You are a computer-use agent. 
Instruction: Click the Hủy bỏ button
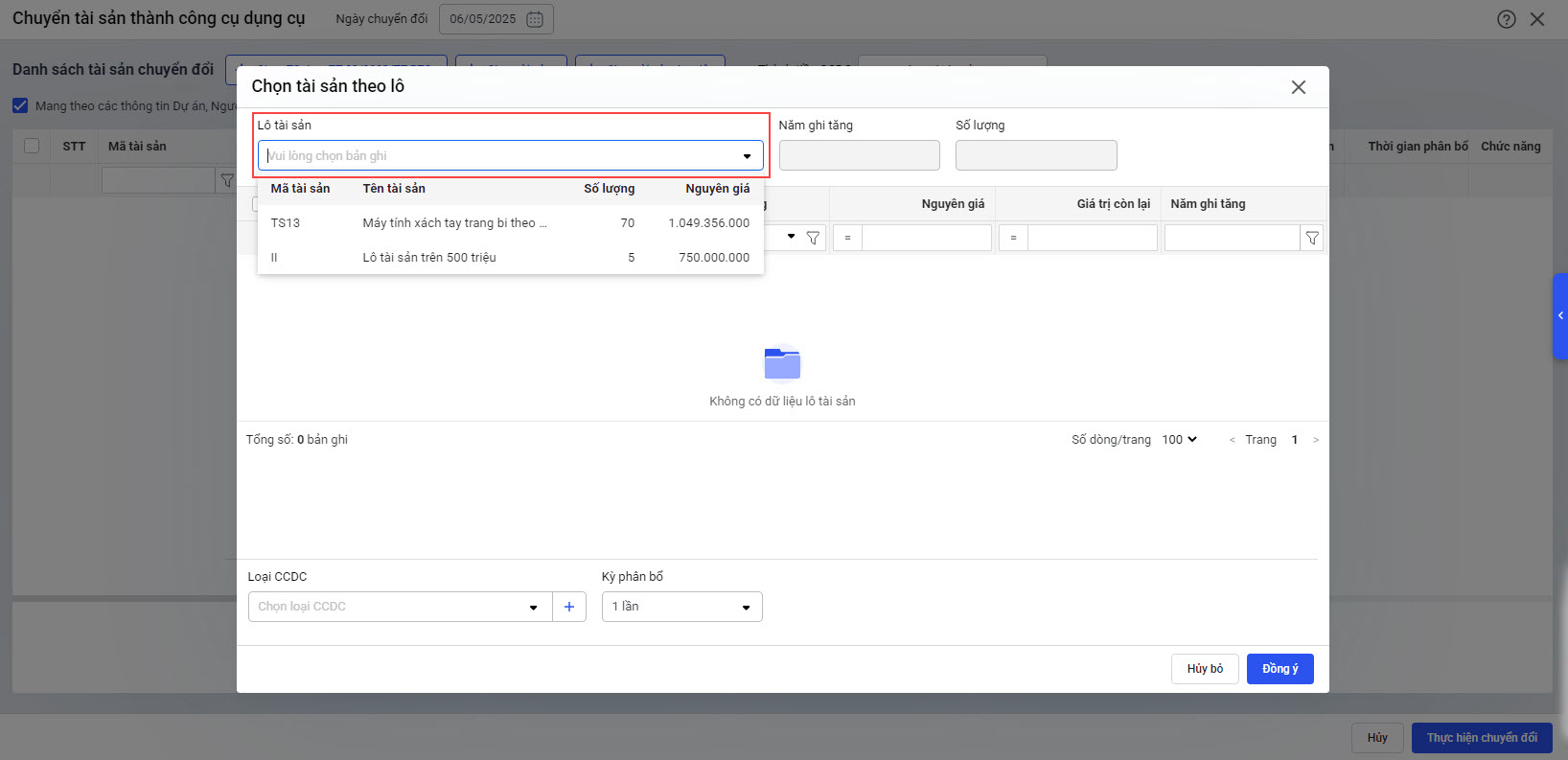coord(1205,669)
